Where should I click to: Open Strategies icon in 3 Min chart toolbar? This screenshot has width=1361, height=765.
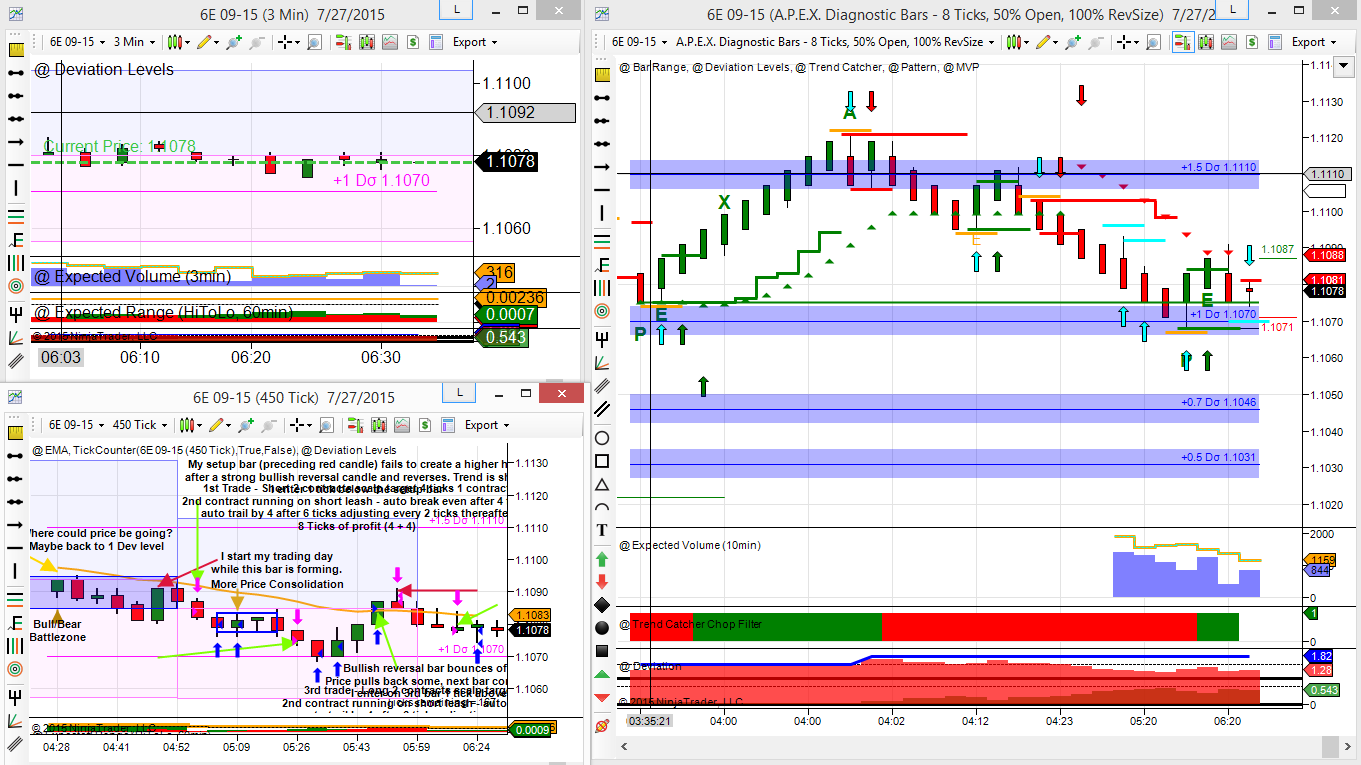coord(412,42)
